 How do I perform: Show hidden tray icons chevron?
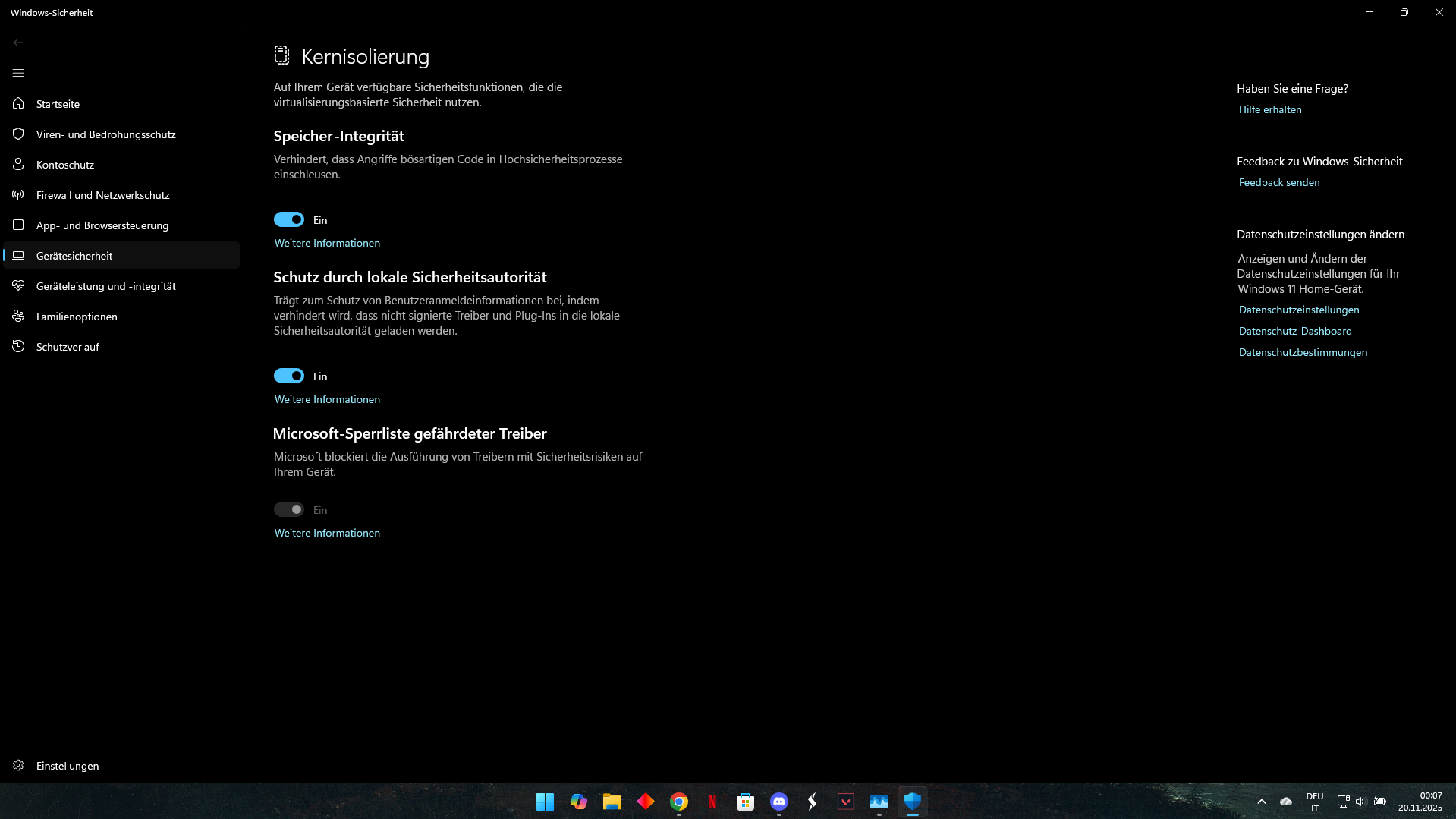pyautogui.click(x=1262, y=802)
